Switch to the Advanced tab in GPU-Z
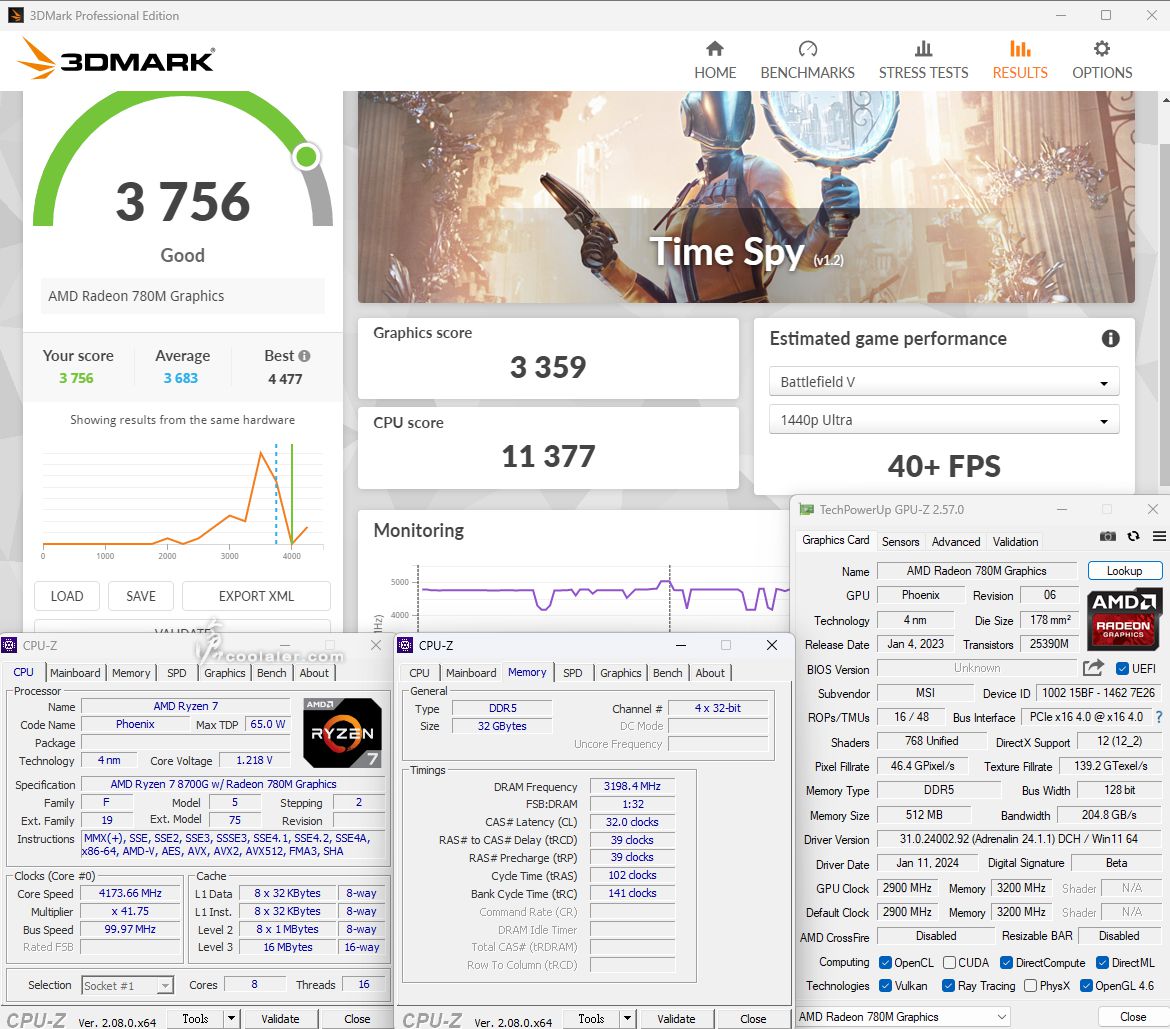The width and height of the screenshot is (1170, 1029). 955,542
